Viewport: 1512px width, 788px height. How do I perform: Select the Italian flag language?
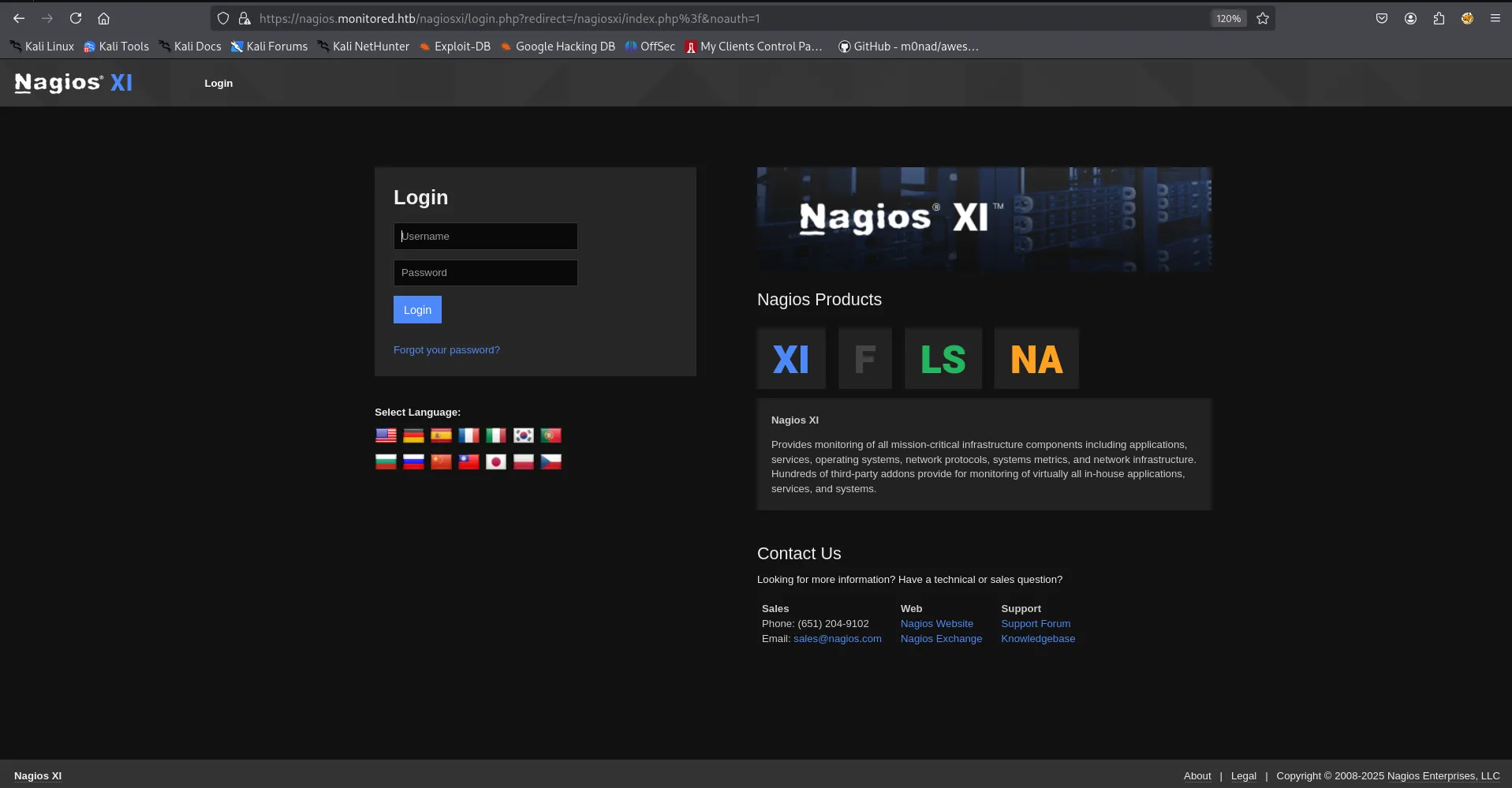pyautogui.click(x=496, y=435)
